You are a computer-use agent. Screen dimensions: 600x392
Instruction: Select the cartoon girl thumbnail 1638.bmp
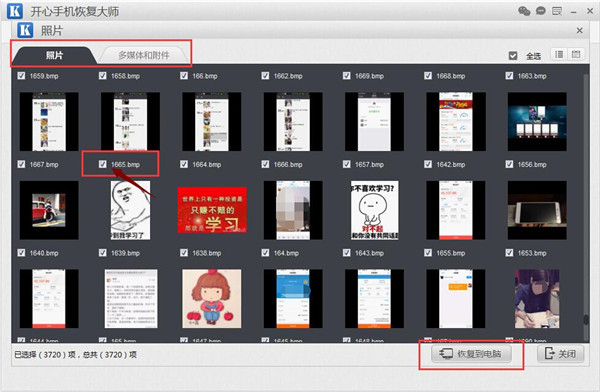212,298
